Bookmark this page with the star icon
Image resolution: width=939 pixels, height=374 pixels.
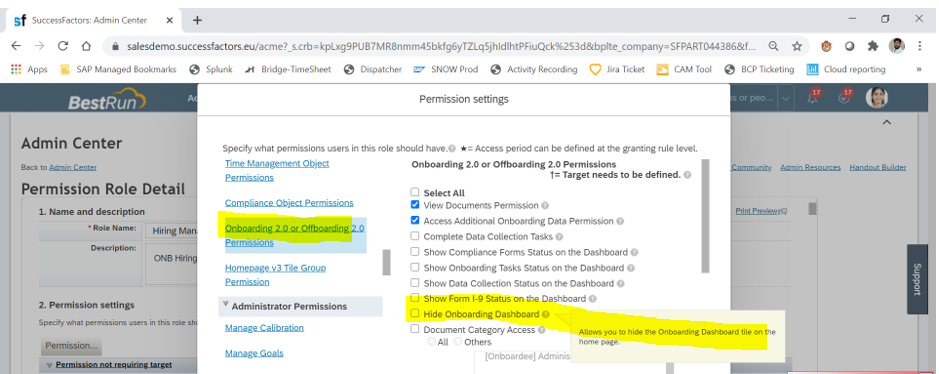[797, 46]
